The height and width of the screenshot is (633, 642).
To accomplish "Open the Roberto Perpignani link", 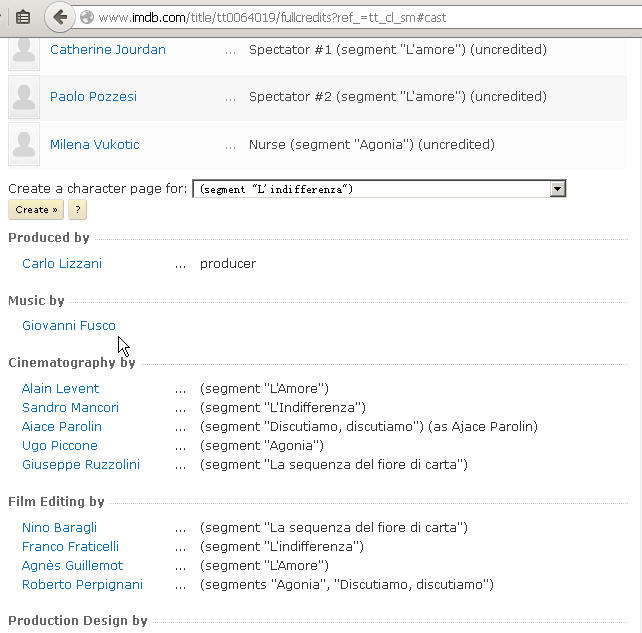I will pyautogui.click(x=82, y=584).
